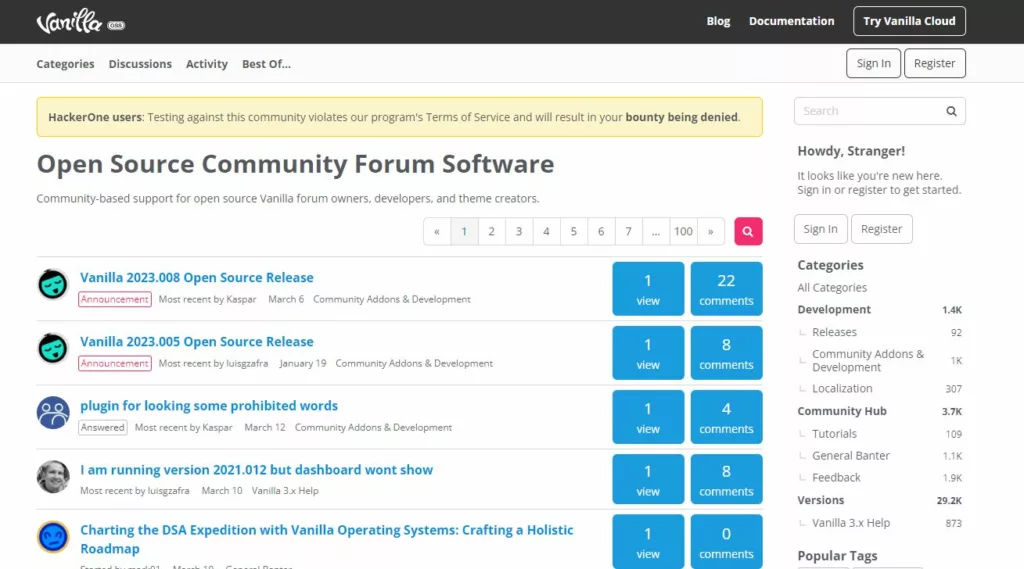The width and height of the screenshot is (1024, 569).
Task: Open the dashboard wont show discussion
Action: 257,470
